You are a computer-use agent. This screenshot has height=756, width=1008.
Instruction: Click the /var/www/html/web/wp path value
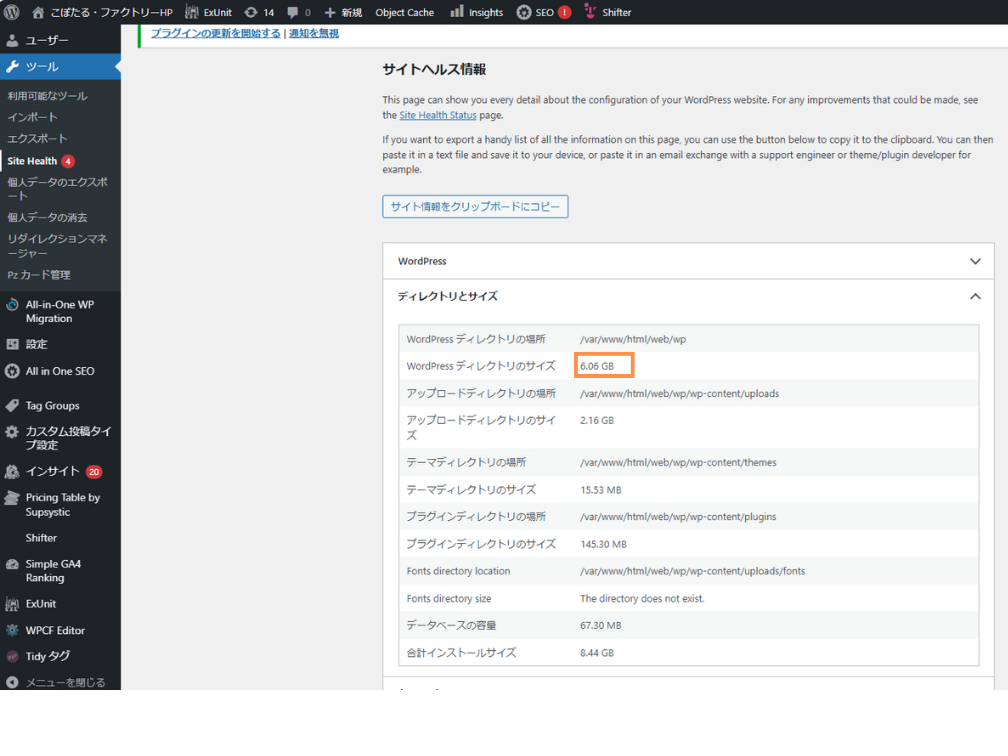click(633, 339)
